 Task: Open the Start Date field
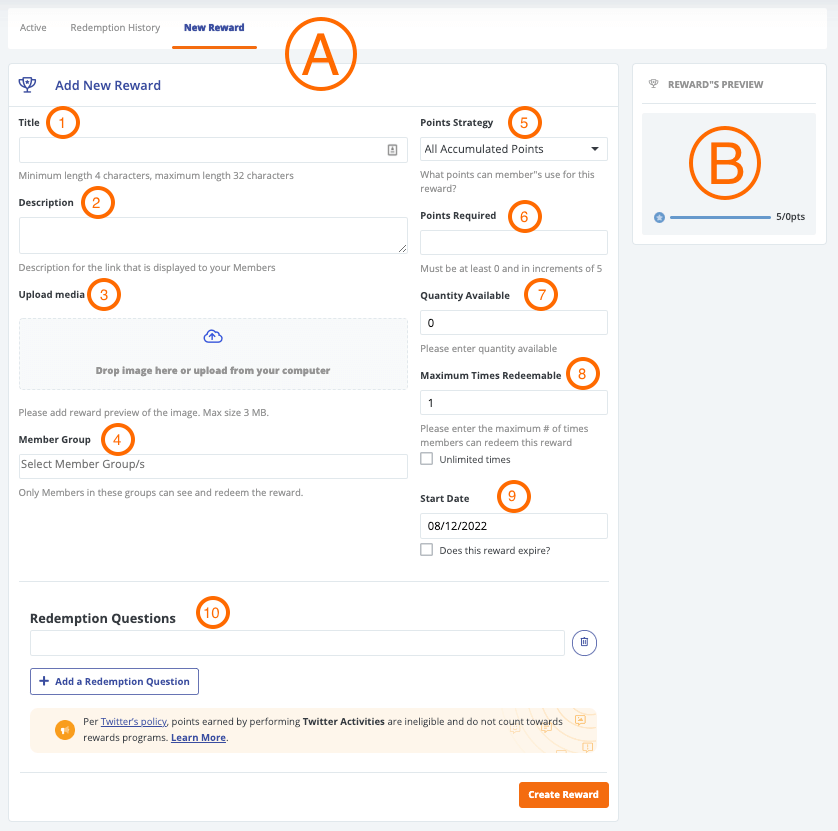coord(514,526)
